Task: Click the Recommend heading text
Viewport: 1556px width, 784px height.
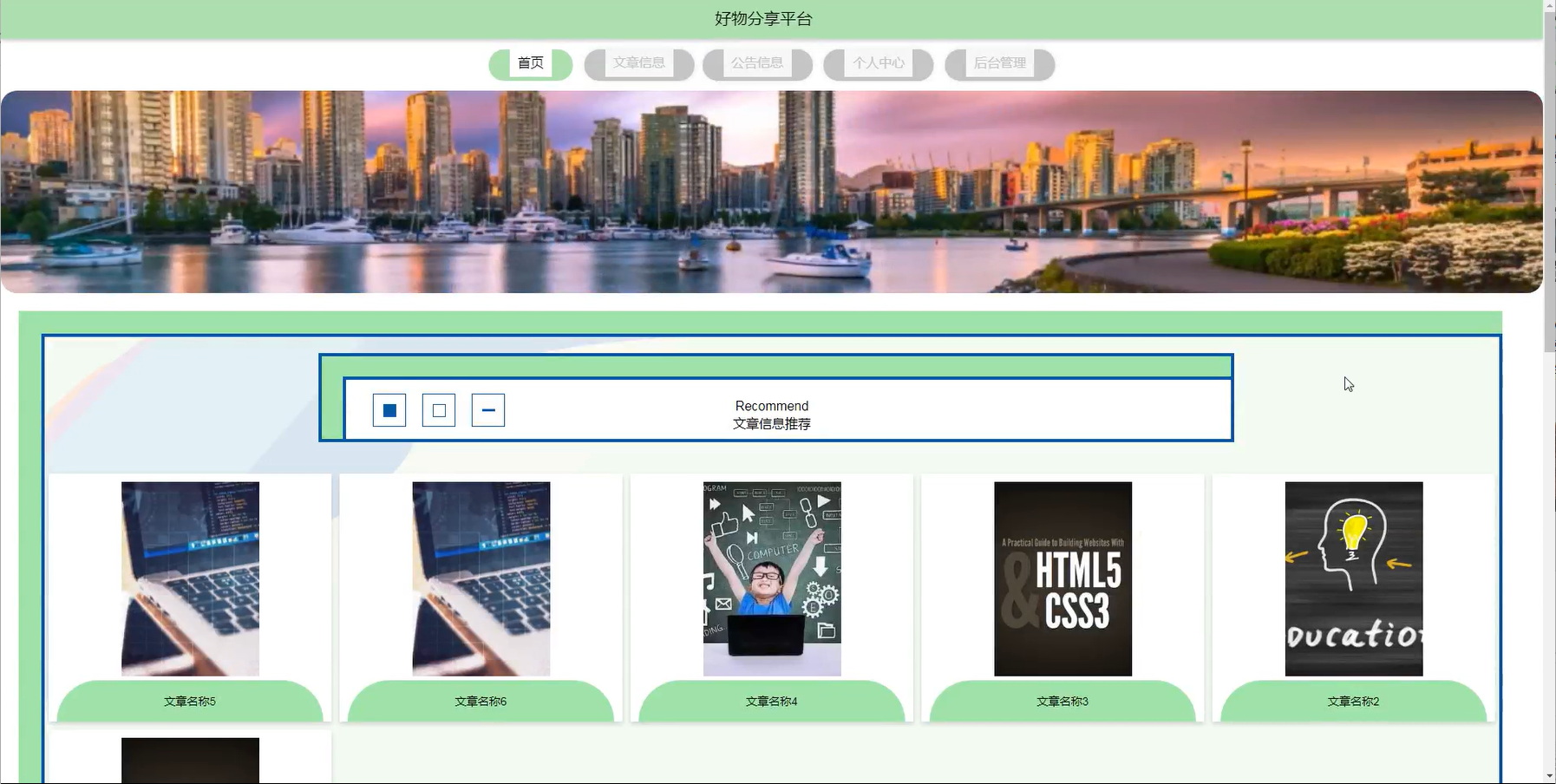Action: point(772,406)
